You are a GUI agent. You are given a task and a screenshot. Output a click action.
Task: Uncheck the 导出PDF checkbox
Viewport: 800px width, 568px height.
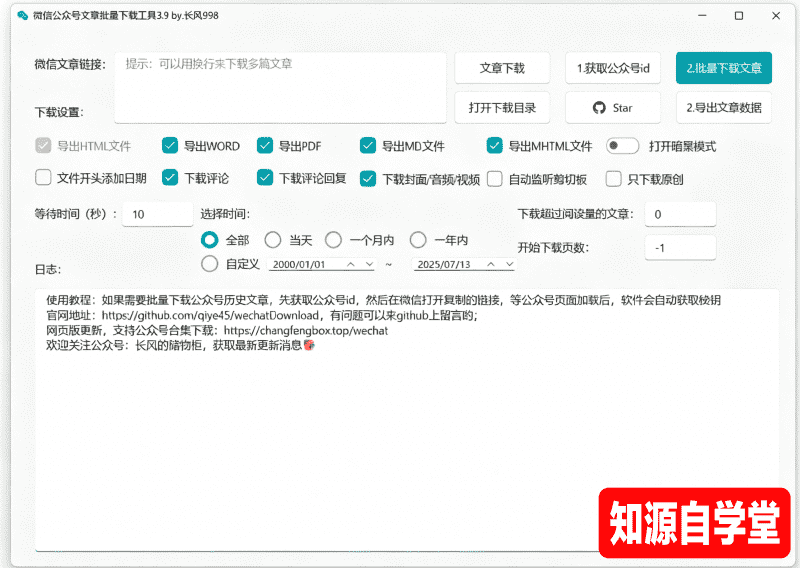[x=265, y=146]
